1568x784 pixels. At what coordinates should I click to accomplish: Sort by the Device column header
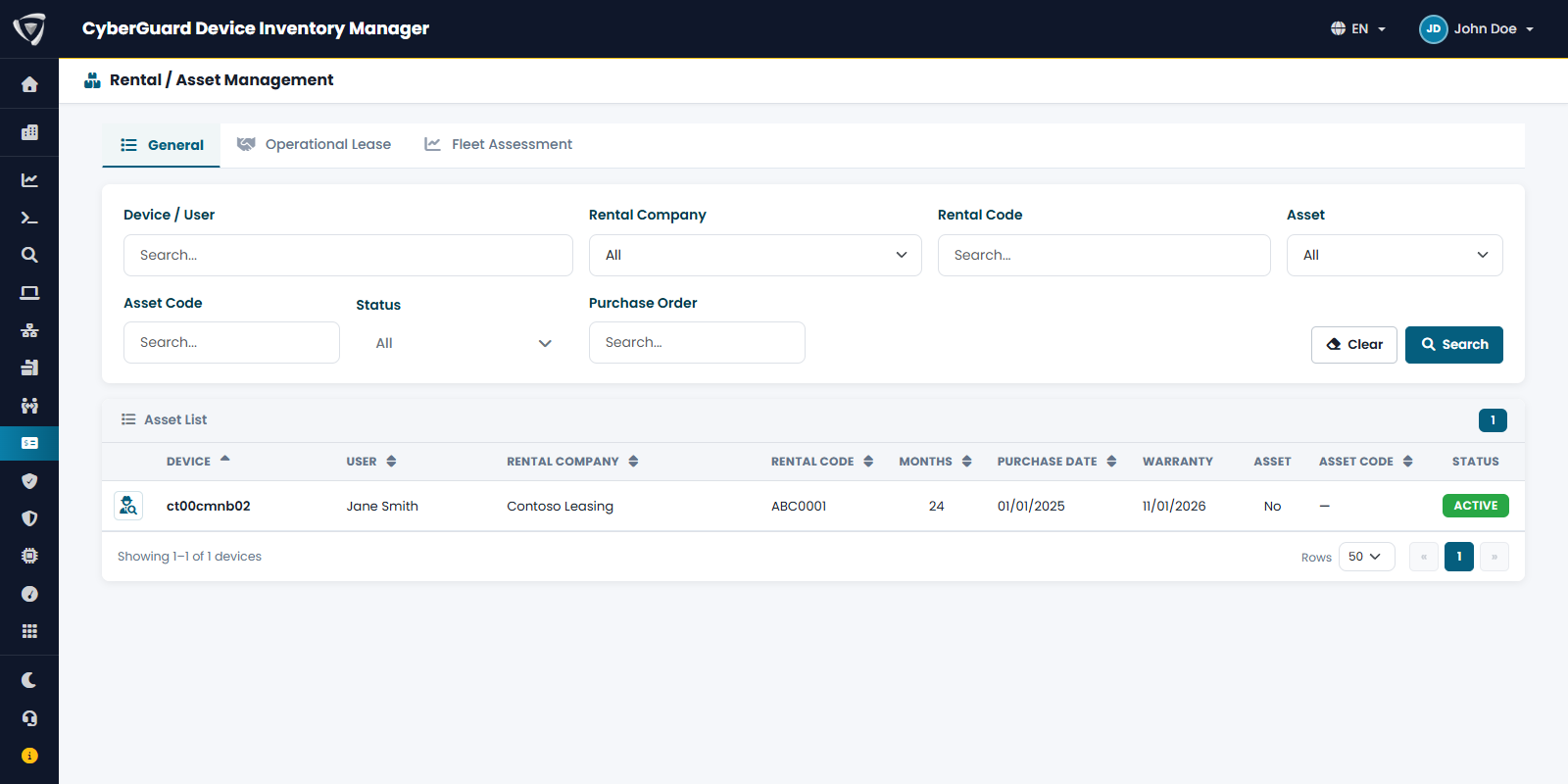(198, 461)
